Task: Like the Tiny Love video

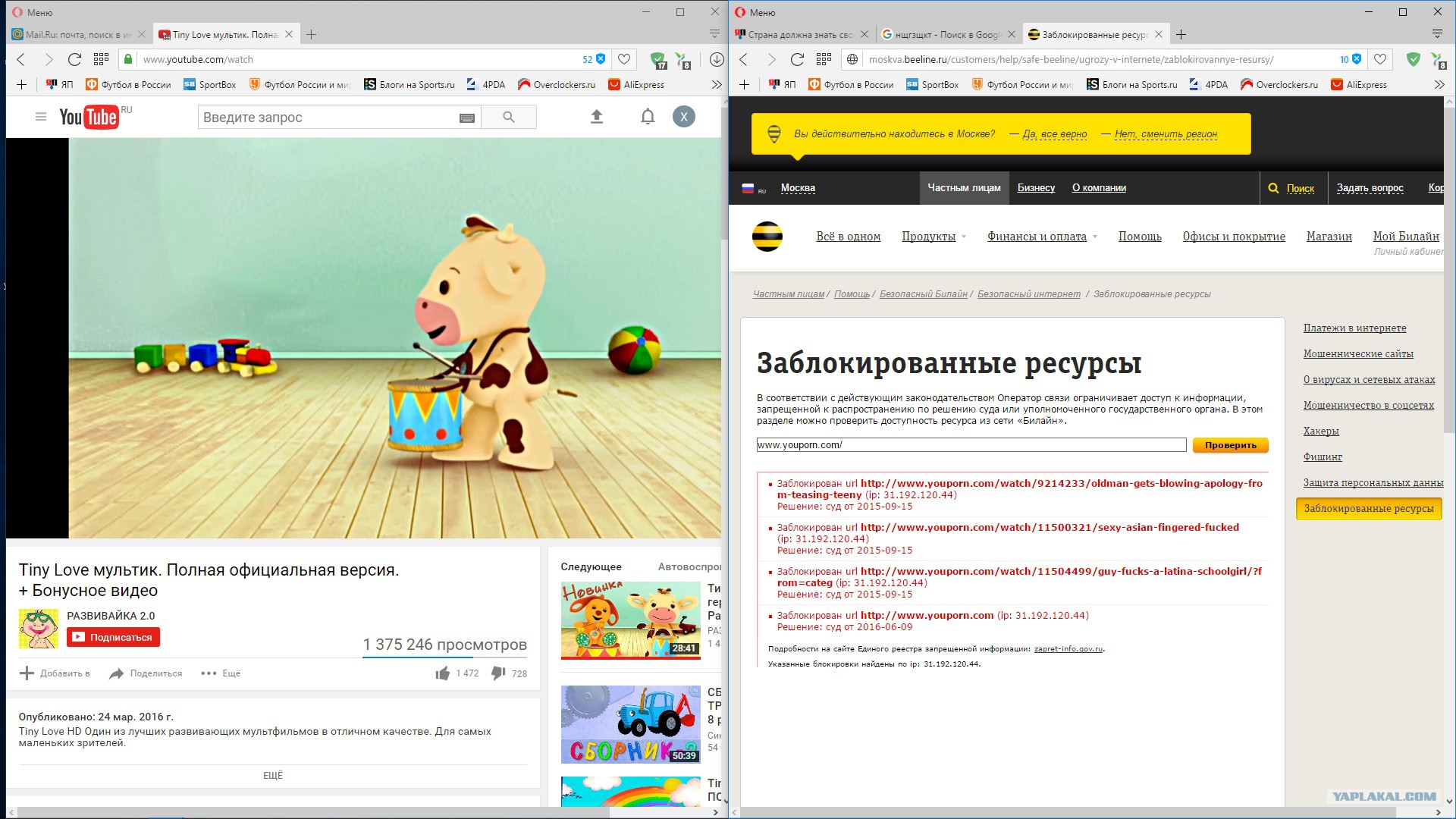Action: pyautogui.click(x=443, y=673)
